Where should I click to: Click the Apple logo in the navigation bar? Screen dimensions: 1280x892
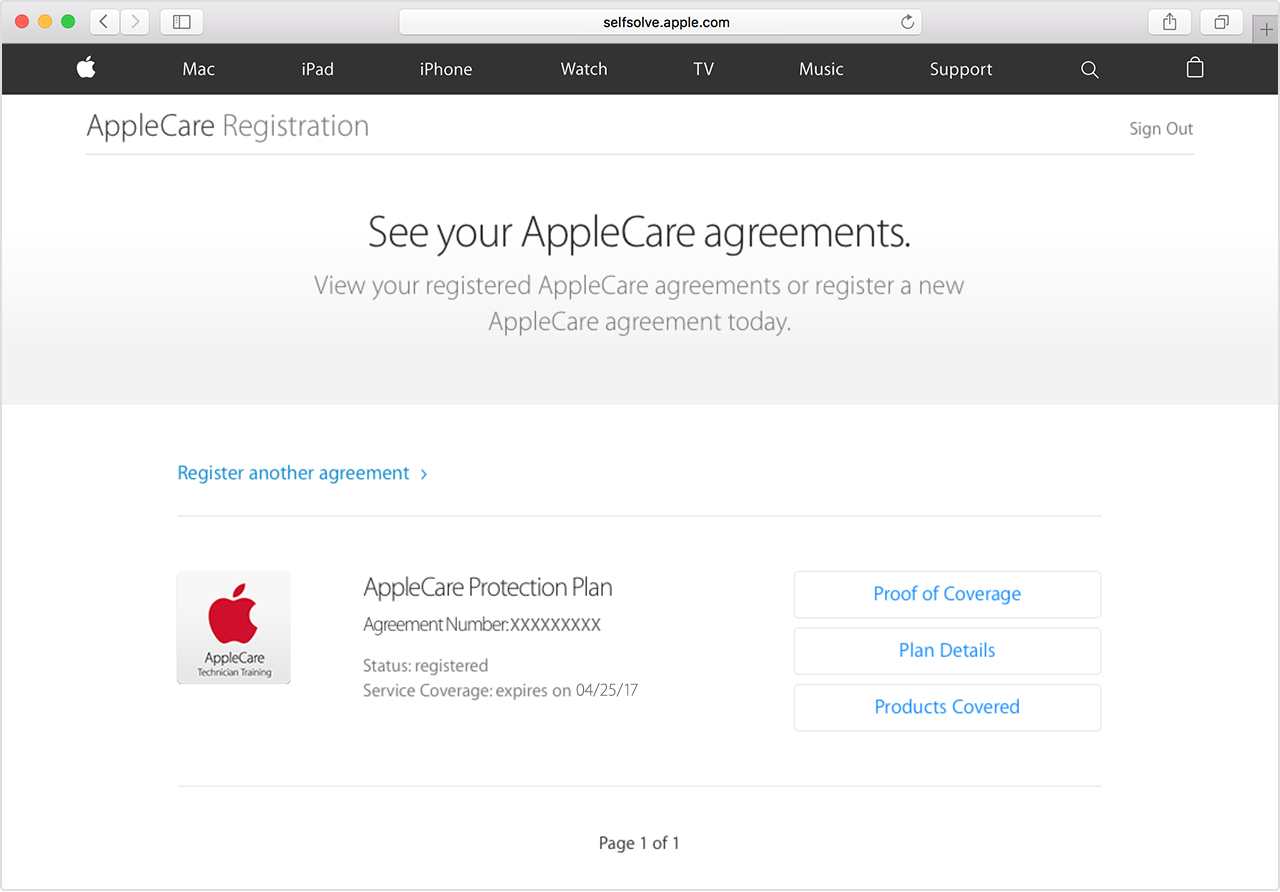[x=86, y=68]
